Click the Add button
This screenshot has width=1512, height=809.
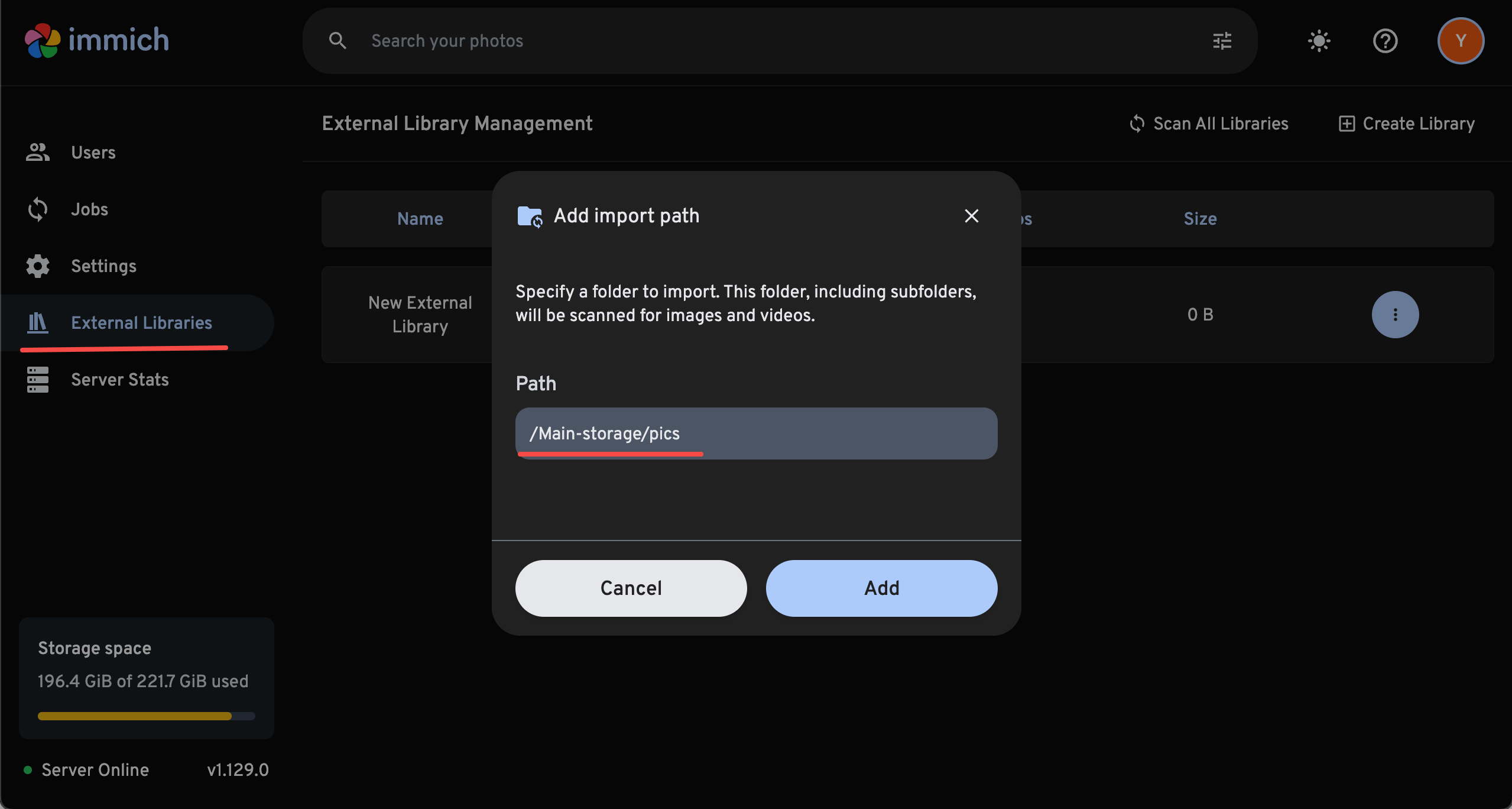tap(881, 588)
